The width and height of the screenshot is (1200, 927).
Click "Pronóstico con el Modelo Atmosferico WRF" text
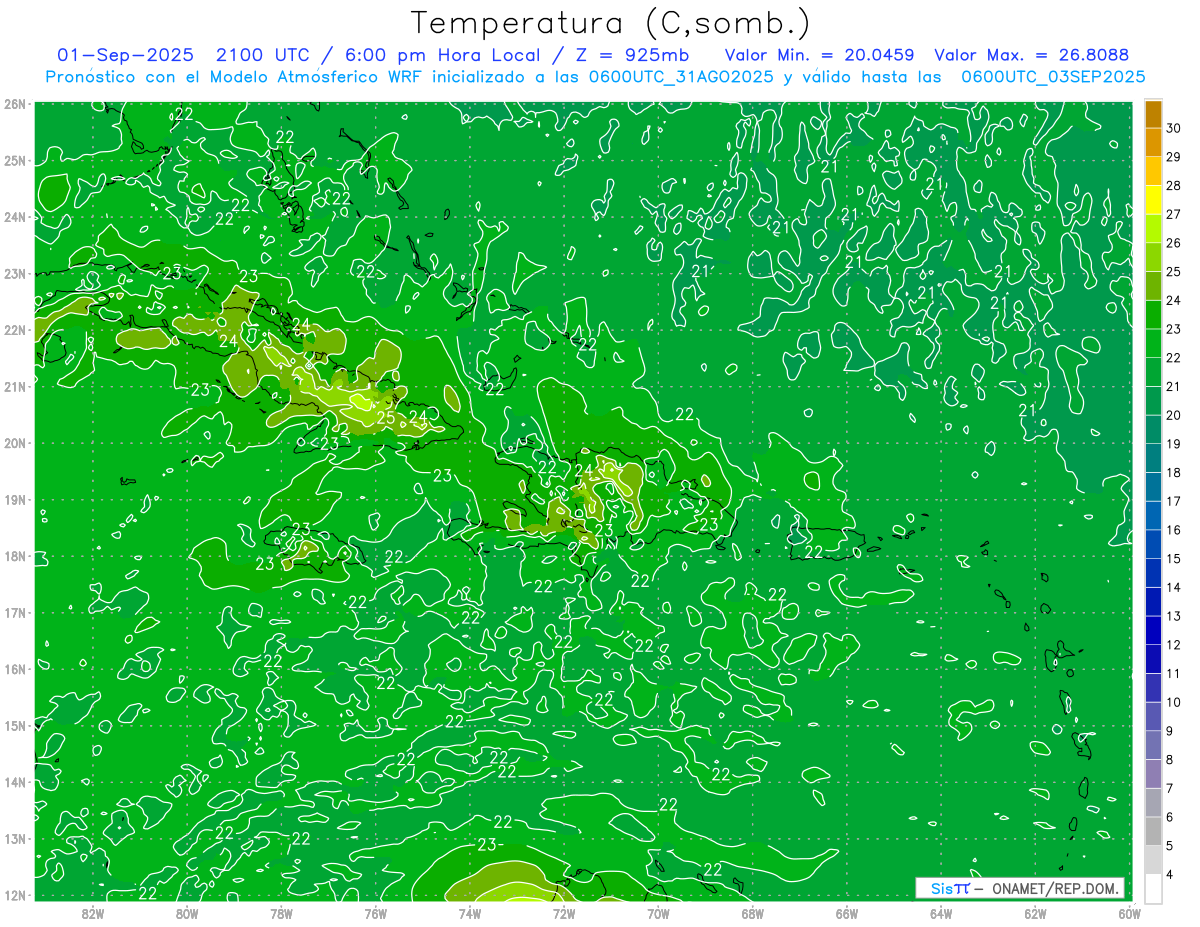pos(235,77)
